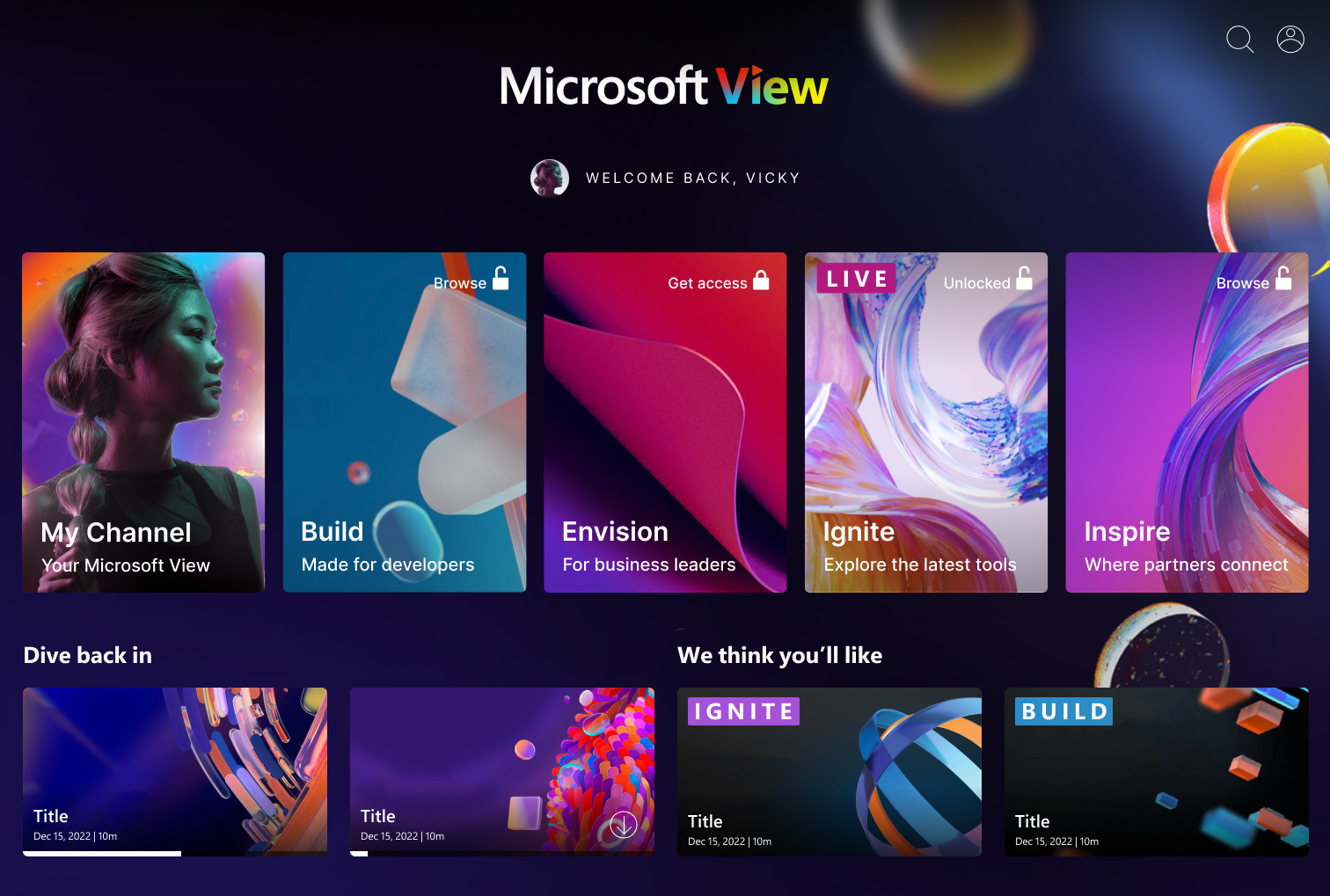Click the BUILD tag on recommended video

point(1064,711)
